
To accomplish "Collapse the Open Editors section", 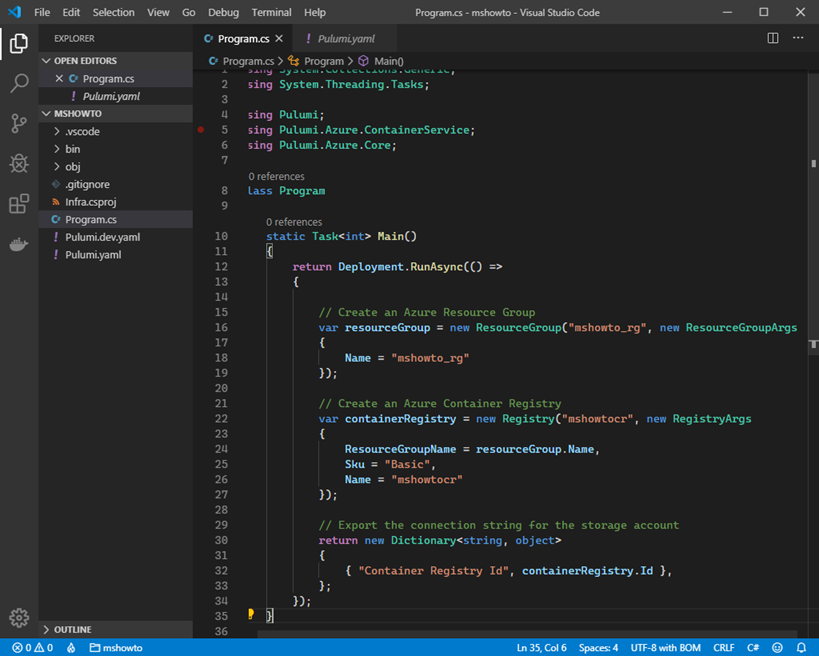I will click(115, 61).
